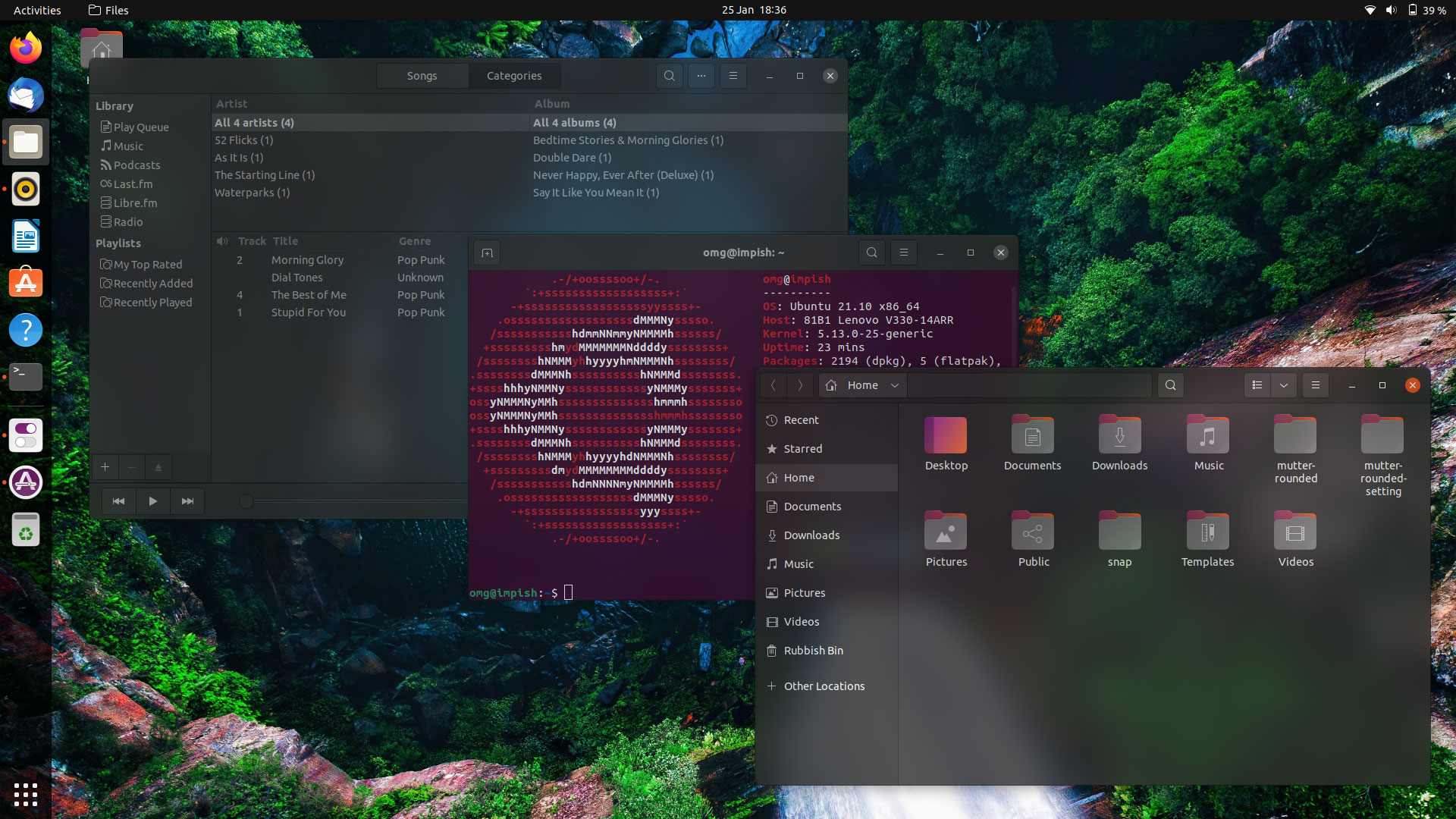Image resolution: width=1456 pixels, height=819 pixels.
Task: Open Rhythmbox ellipsis more options button
Action: pos(701,76)
